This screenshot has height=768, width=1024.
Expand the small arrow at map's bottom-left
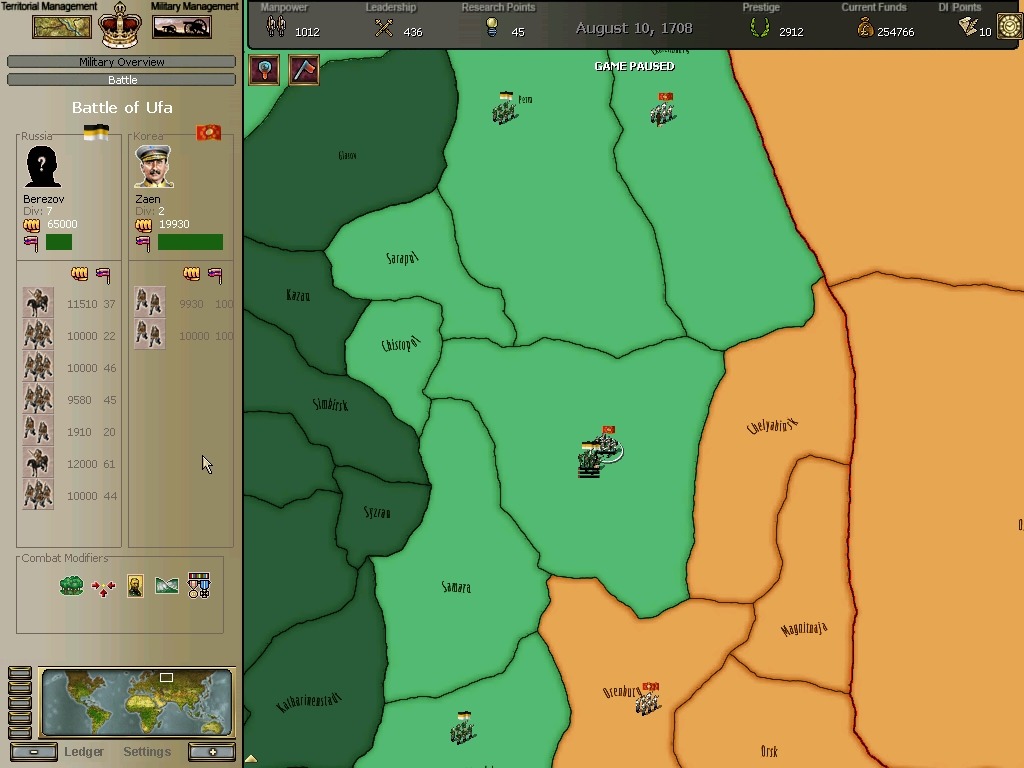coord(251,759)
